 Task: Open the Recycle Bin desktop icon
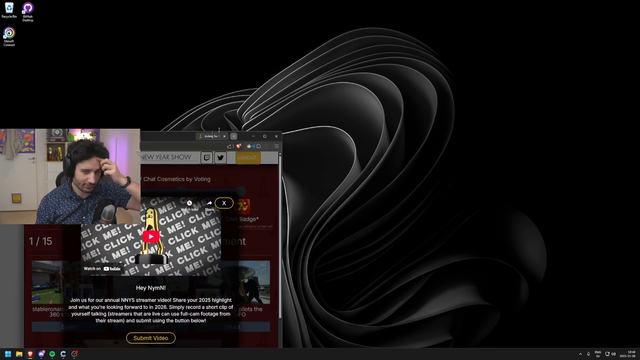(x=9, y=10)
